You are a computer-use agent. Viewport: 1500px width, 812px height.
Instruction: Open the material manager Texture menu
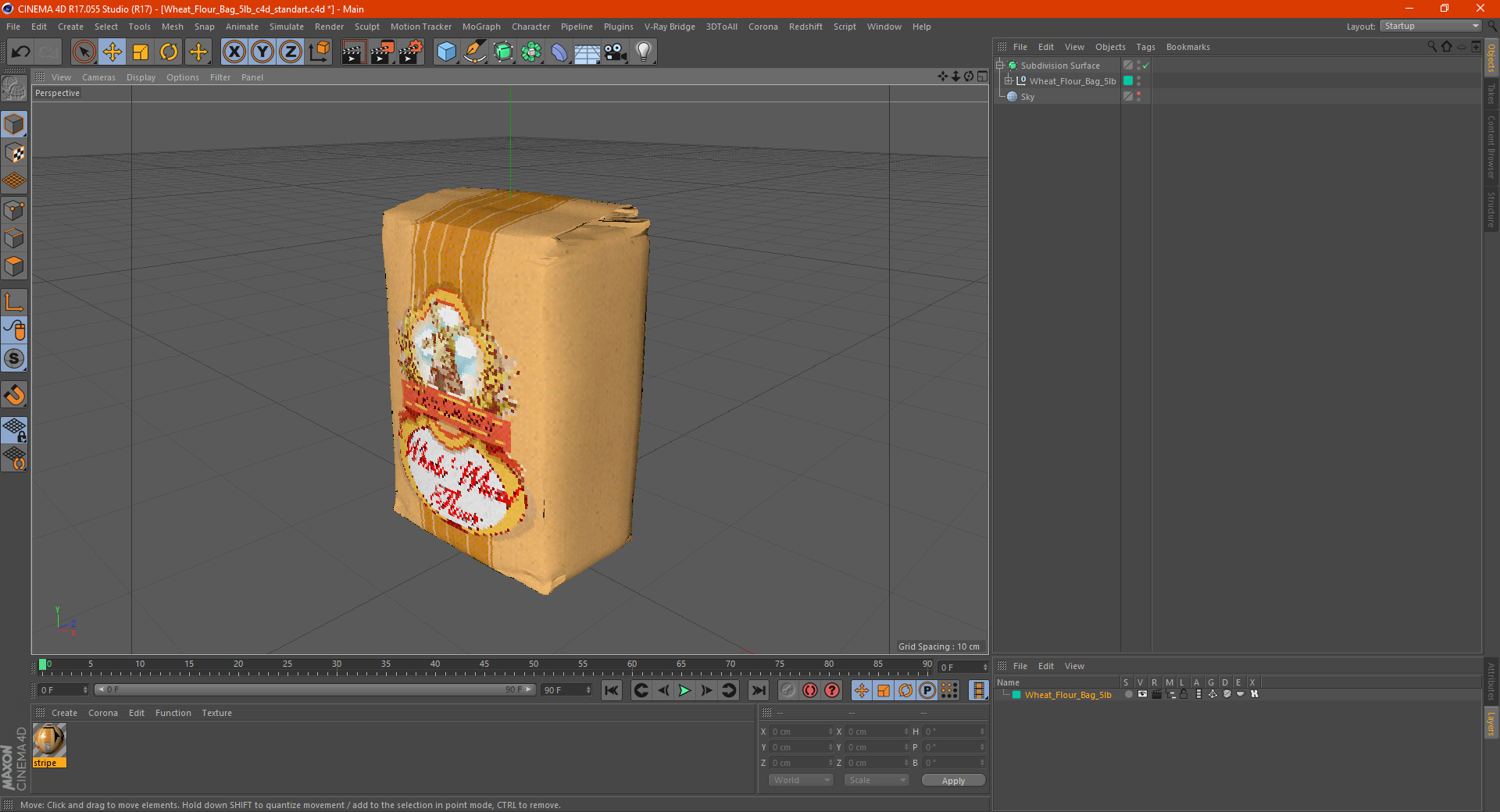point(216,713)
